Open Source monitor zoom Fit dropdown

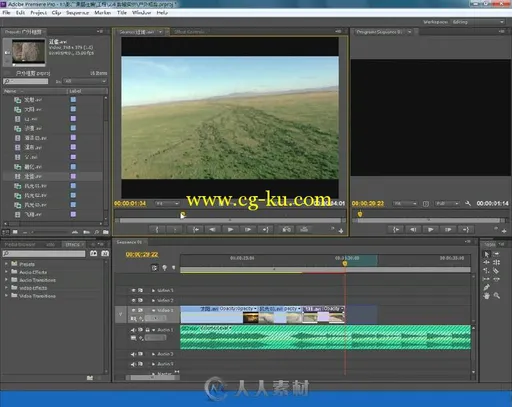click(167, 203)
